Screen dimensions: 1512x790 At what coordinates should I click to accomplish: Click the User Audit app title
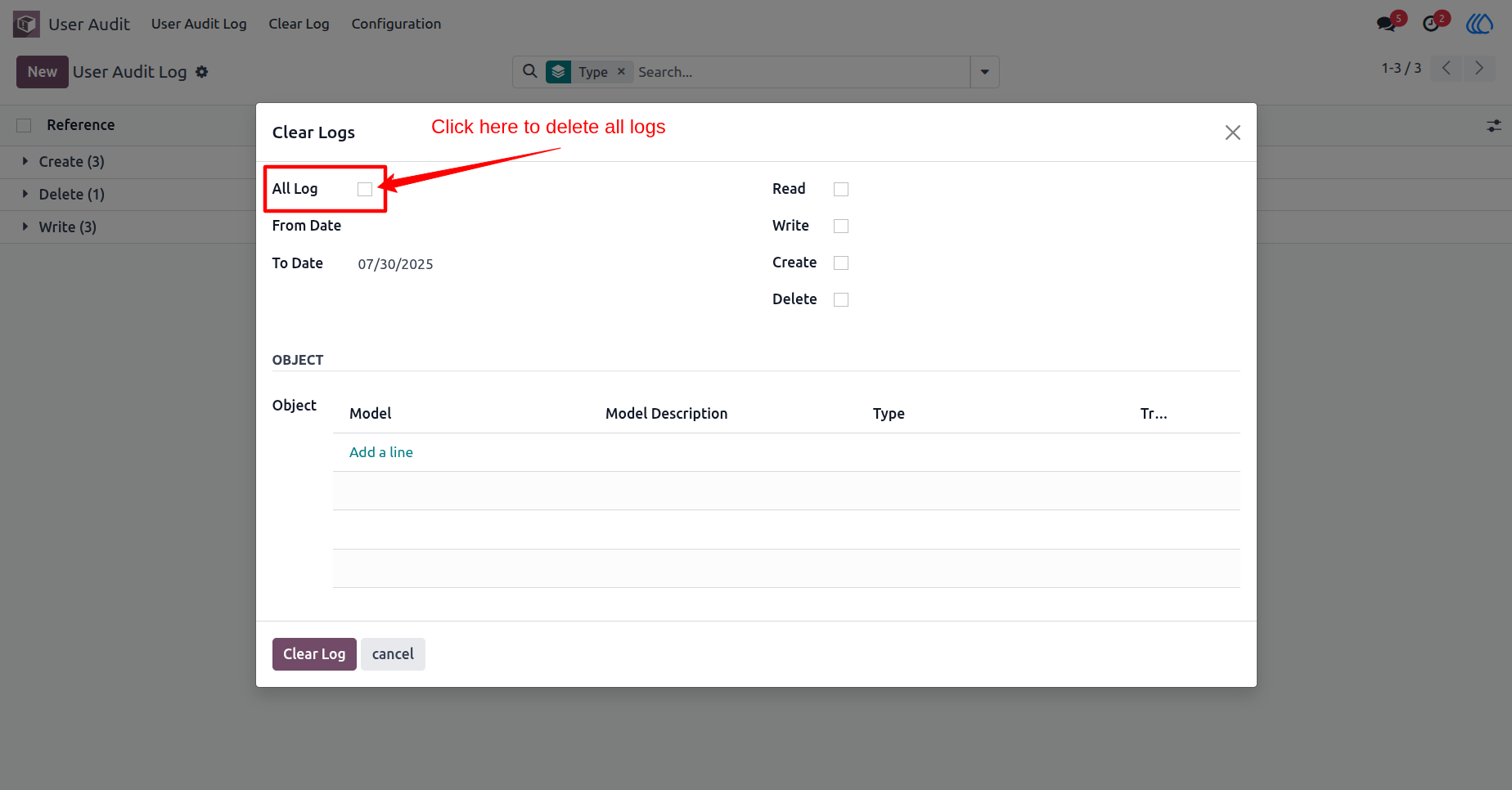[89, 25]
